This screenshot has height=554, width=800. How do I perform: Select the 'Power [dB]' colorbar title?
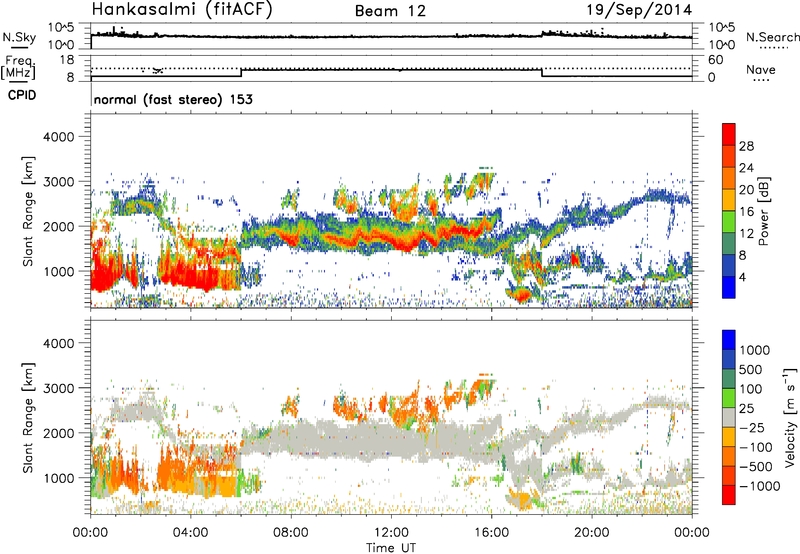click(764, 211)
